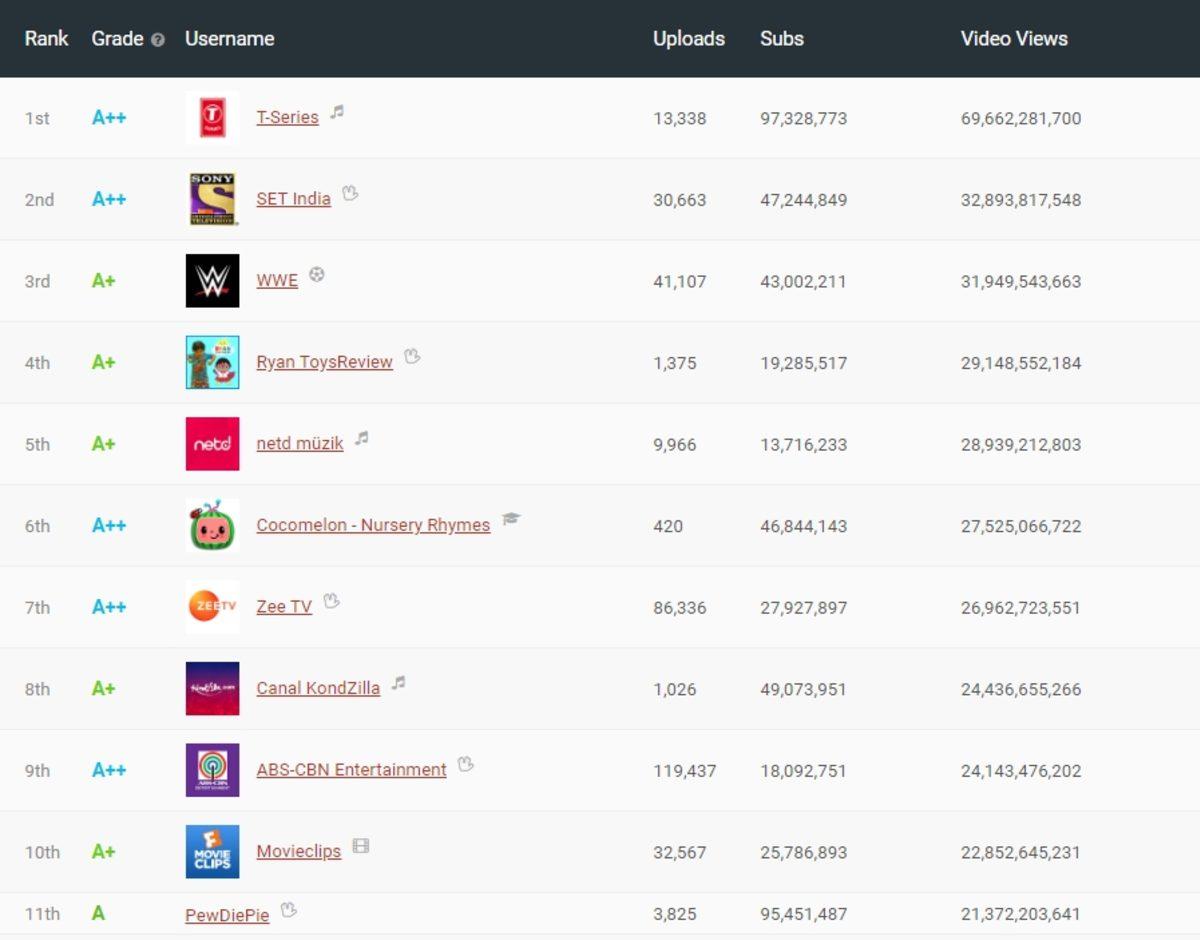Click the WWE channel logo avatar

click(x=212, y=281)
